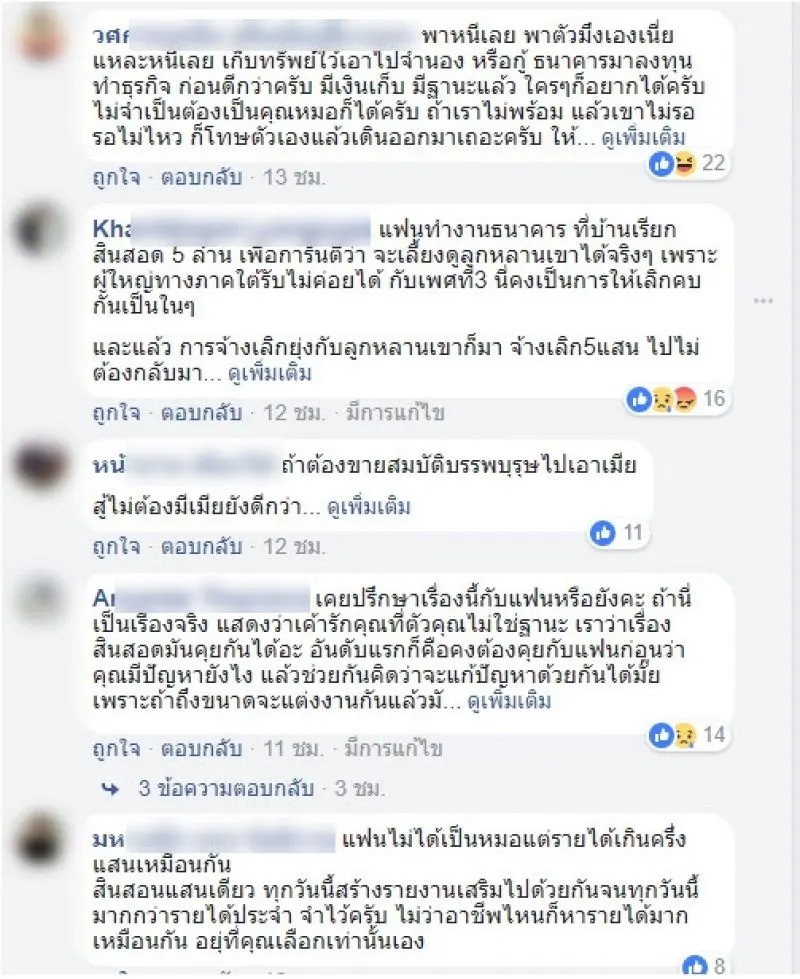
Task: Expand third comment via ดูเพิ่มเติม link
Action: coord(369,507)
